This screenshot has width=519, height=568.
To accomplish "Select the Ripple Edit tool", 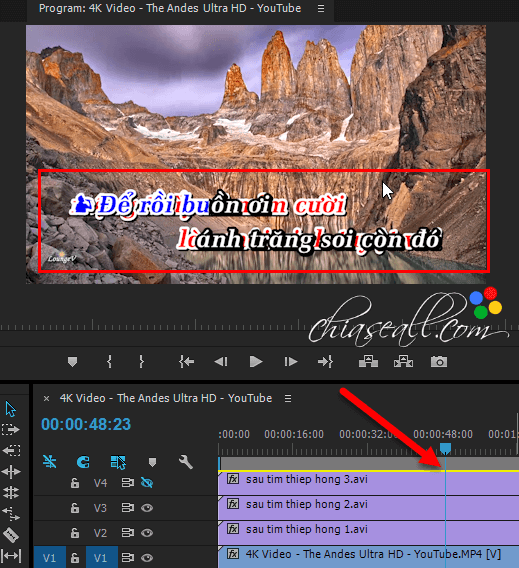I will pyautogui.click(x=11, y=472).
